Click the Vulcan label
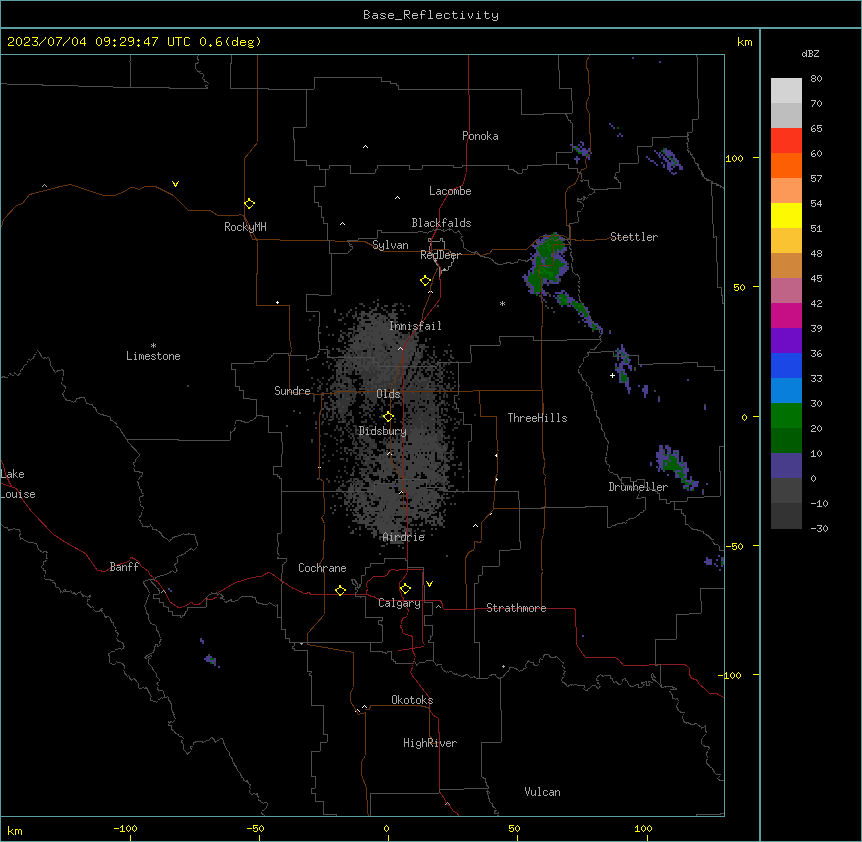This screenshot has height=842, width=862. (542, 792)
